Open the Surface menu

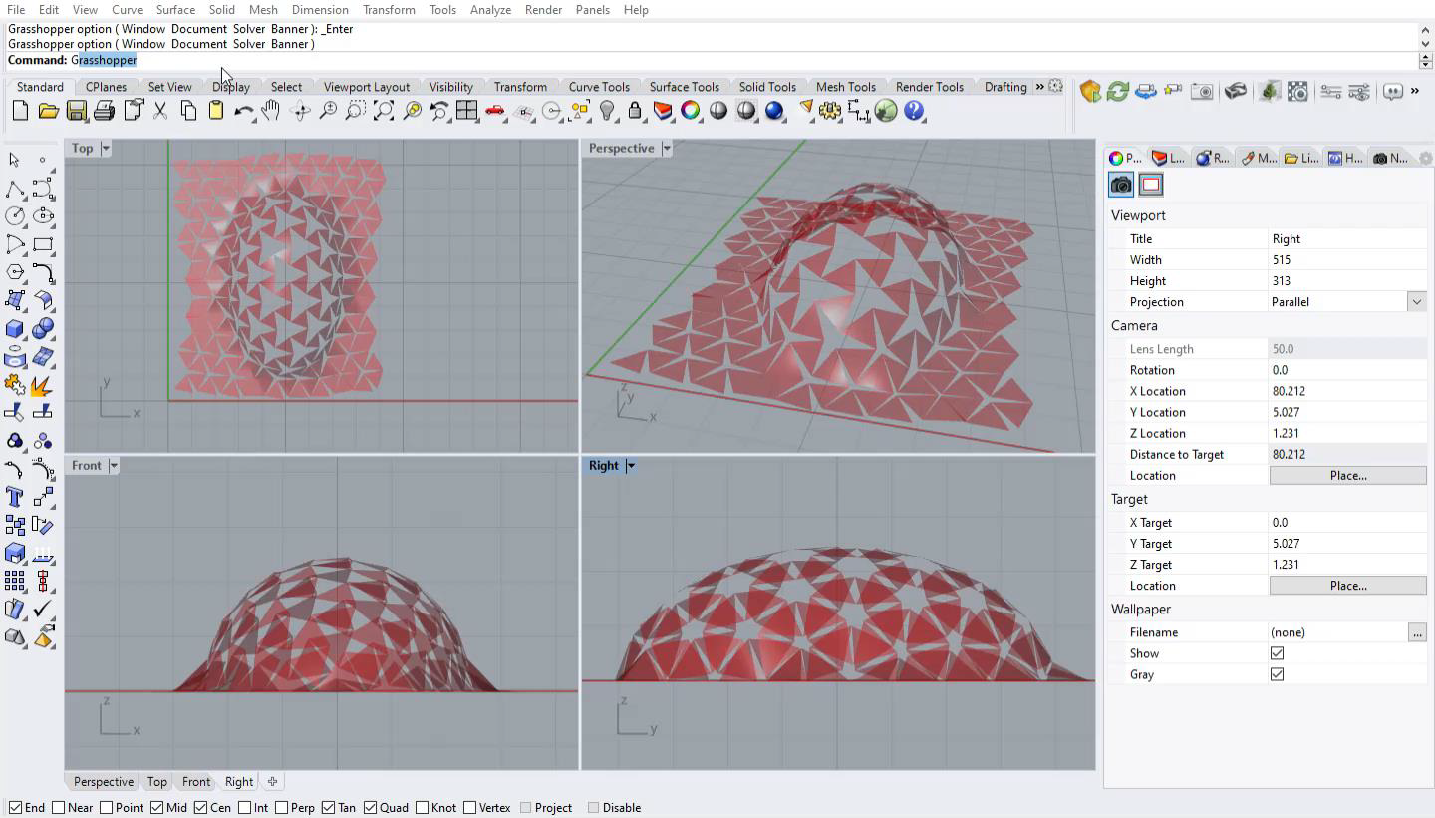pos(175,10)
